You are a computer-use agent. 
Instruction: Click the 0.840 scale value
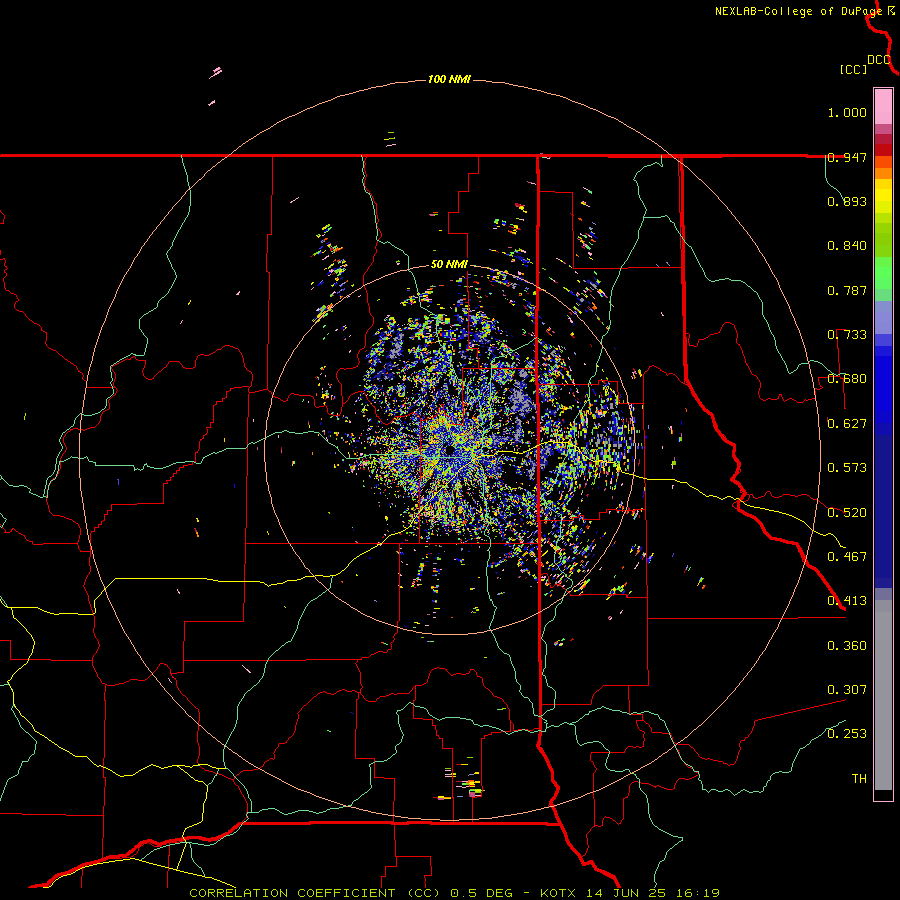[x=847, y=246]
